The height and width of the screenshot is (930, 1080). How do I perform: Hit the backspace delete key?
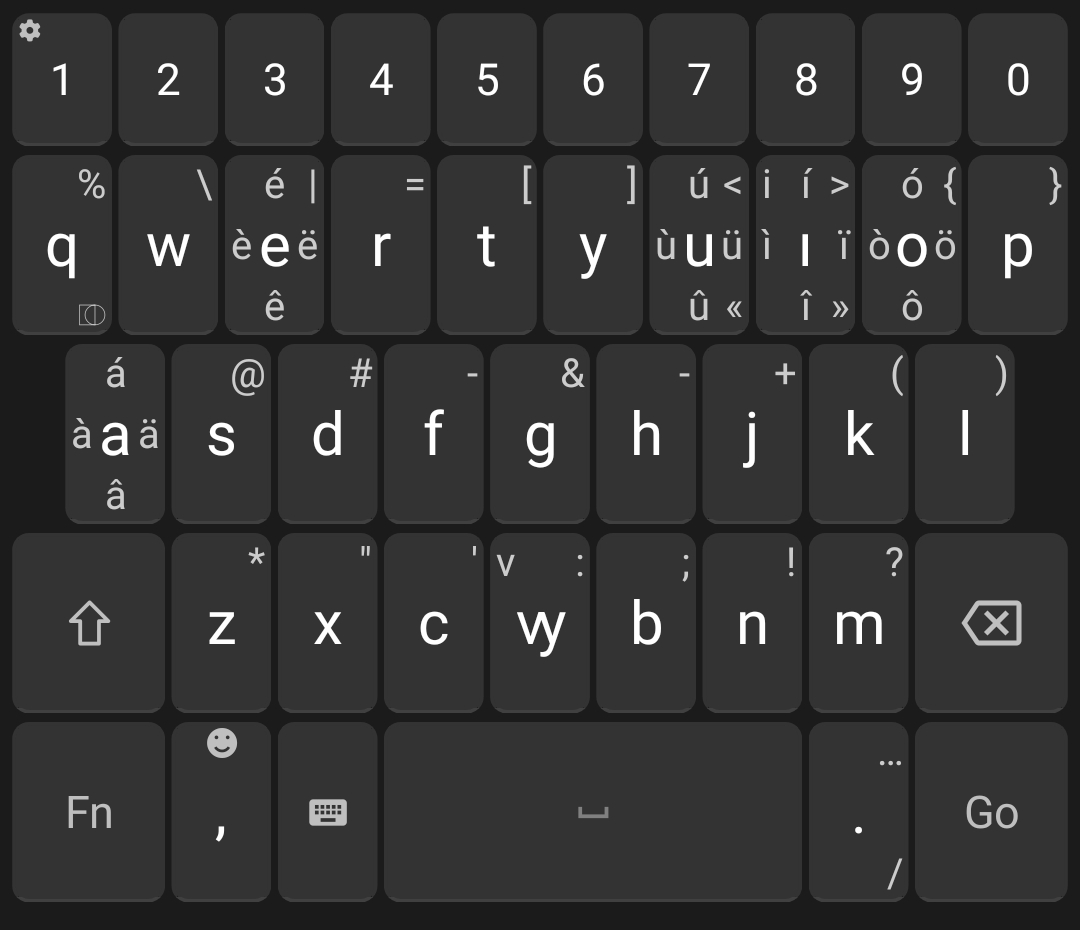pos(991,623)
